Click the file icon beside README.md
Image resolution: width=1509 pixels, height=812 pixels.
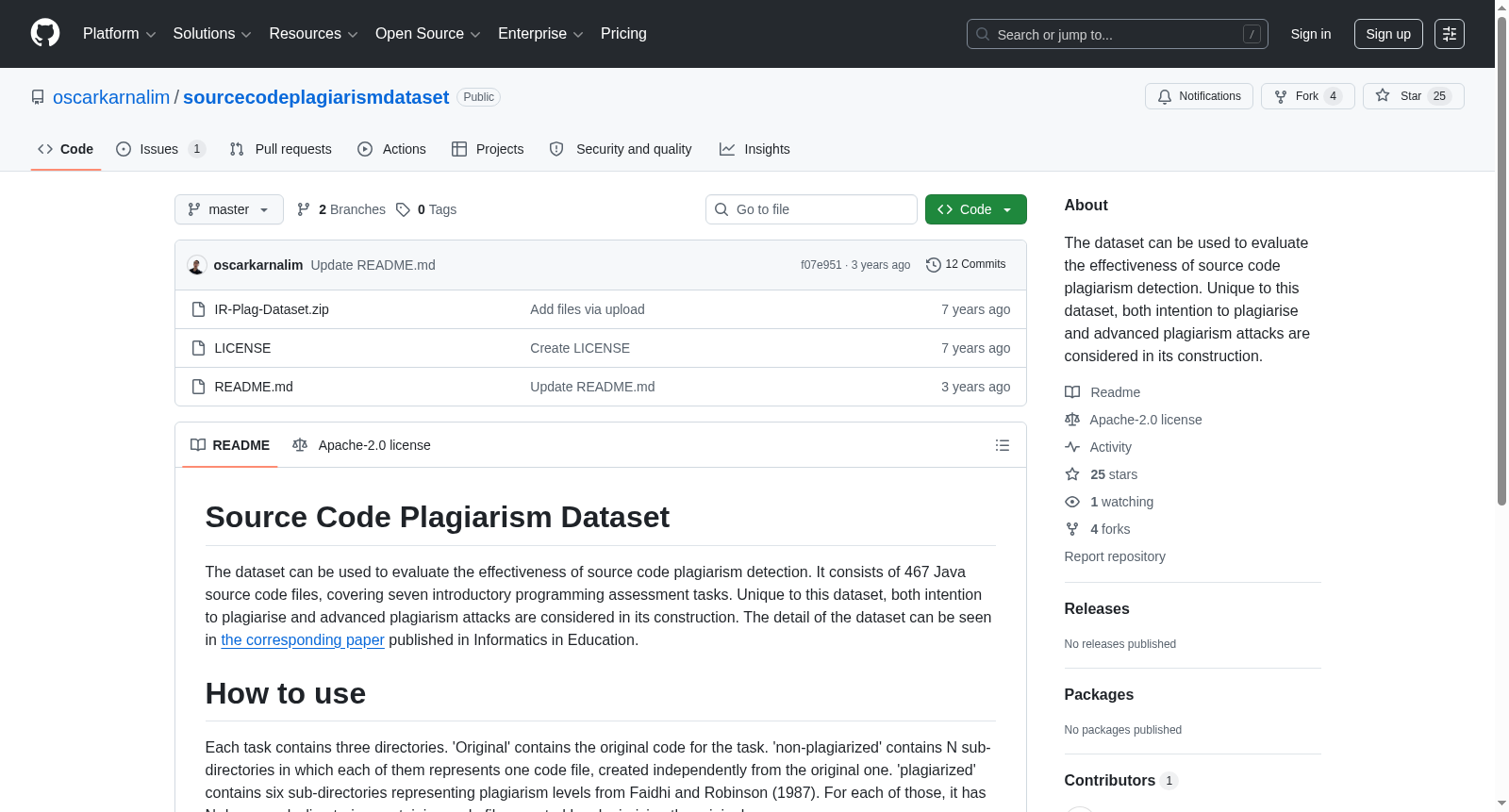click(x=198, y=387)
